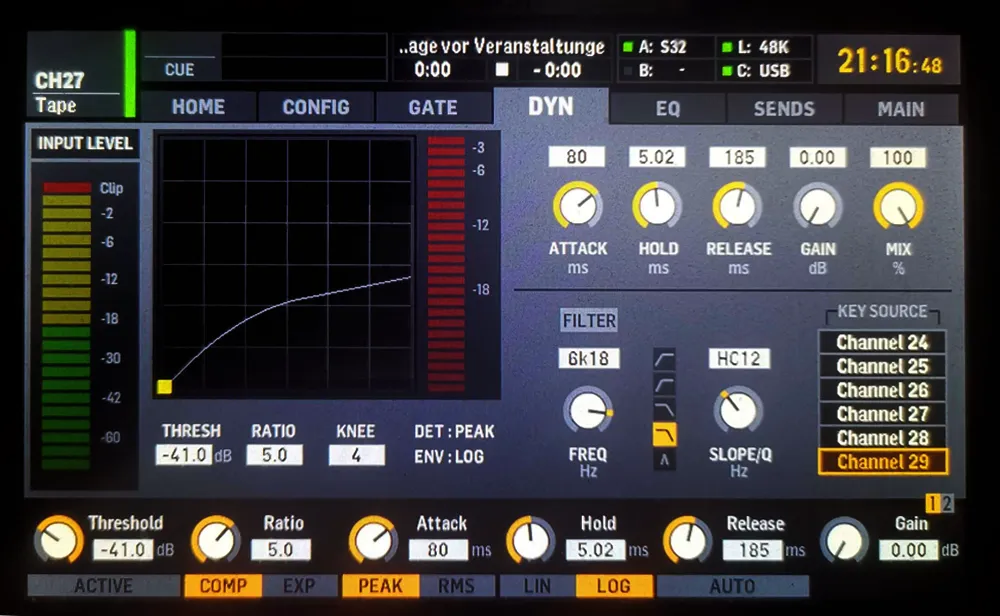Open the SENDS tab
The height and width of the screenshot is (616, 1000).
(784, 108)
